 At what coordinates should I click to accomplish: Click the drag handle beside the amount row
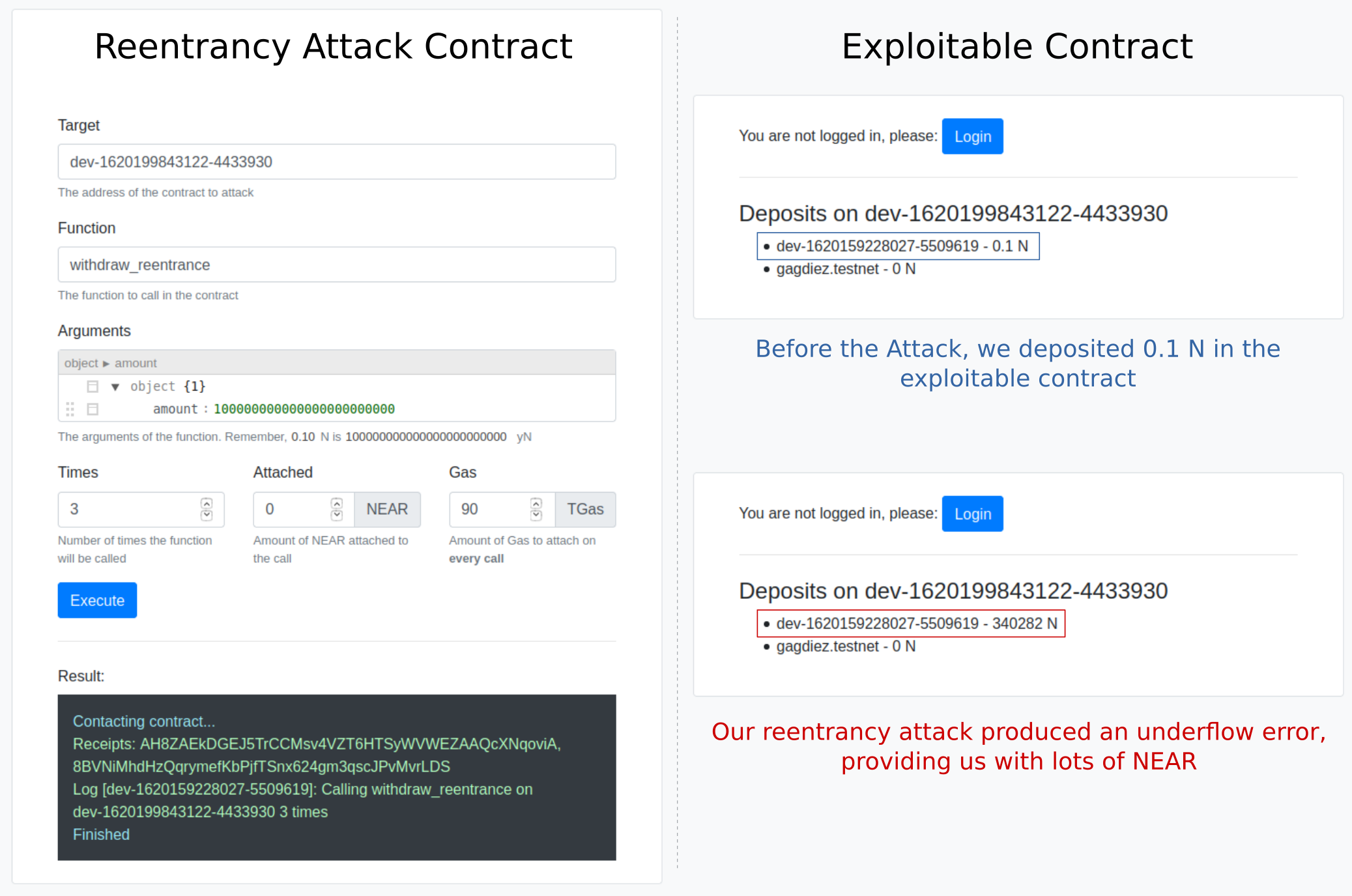pos(70,409)
